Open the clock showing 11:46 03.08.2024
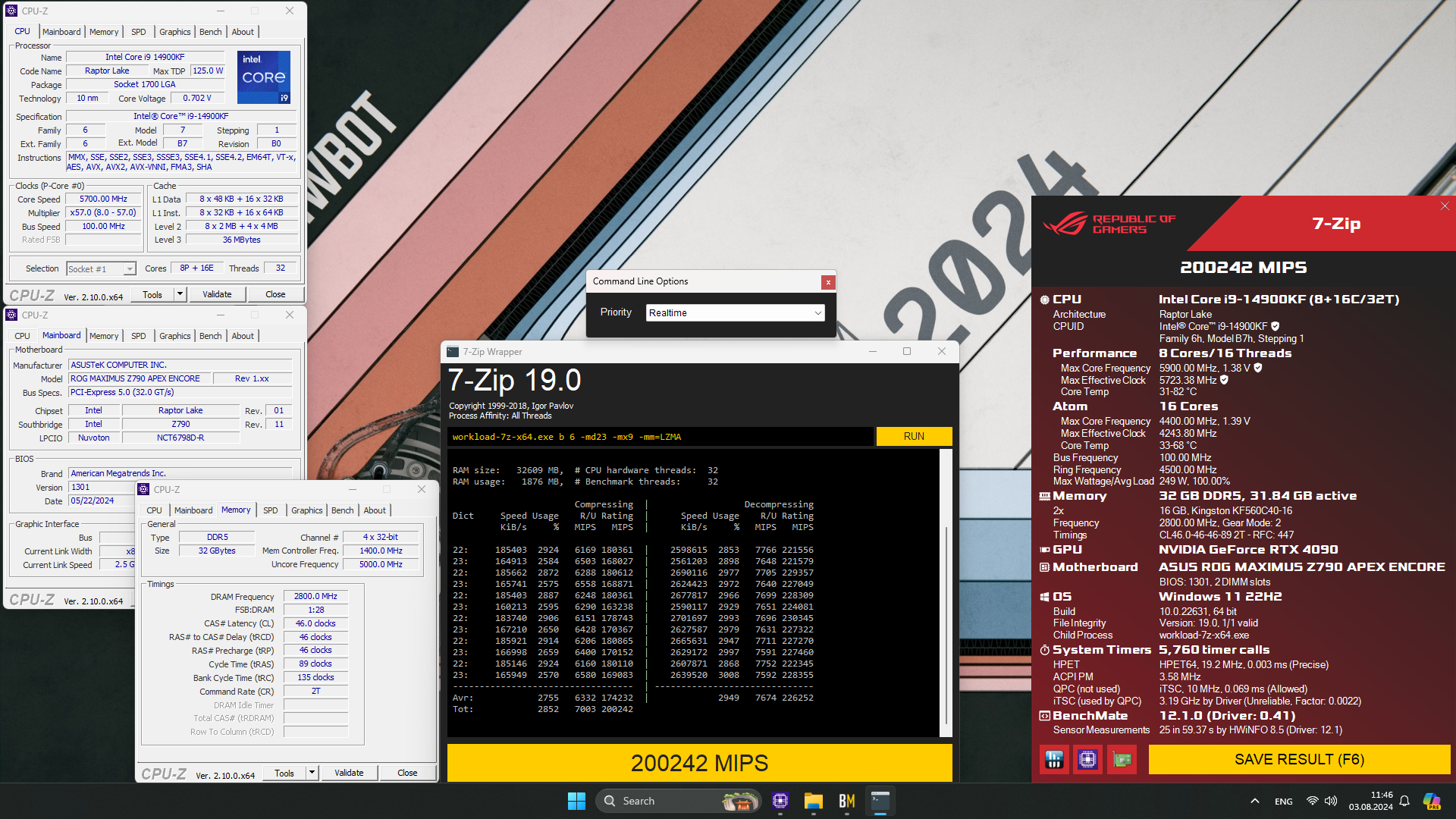 coord(1370,801)
